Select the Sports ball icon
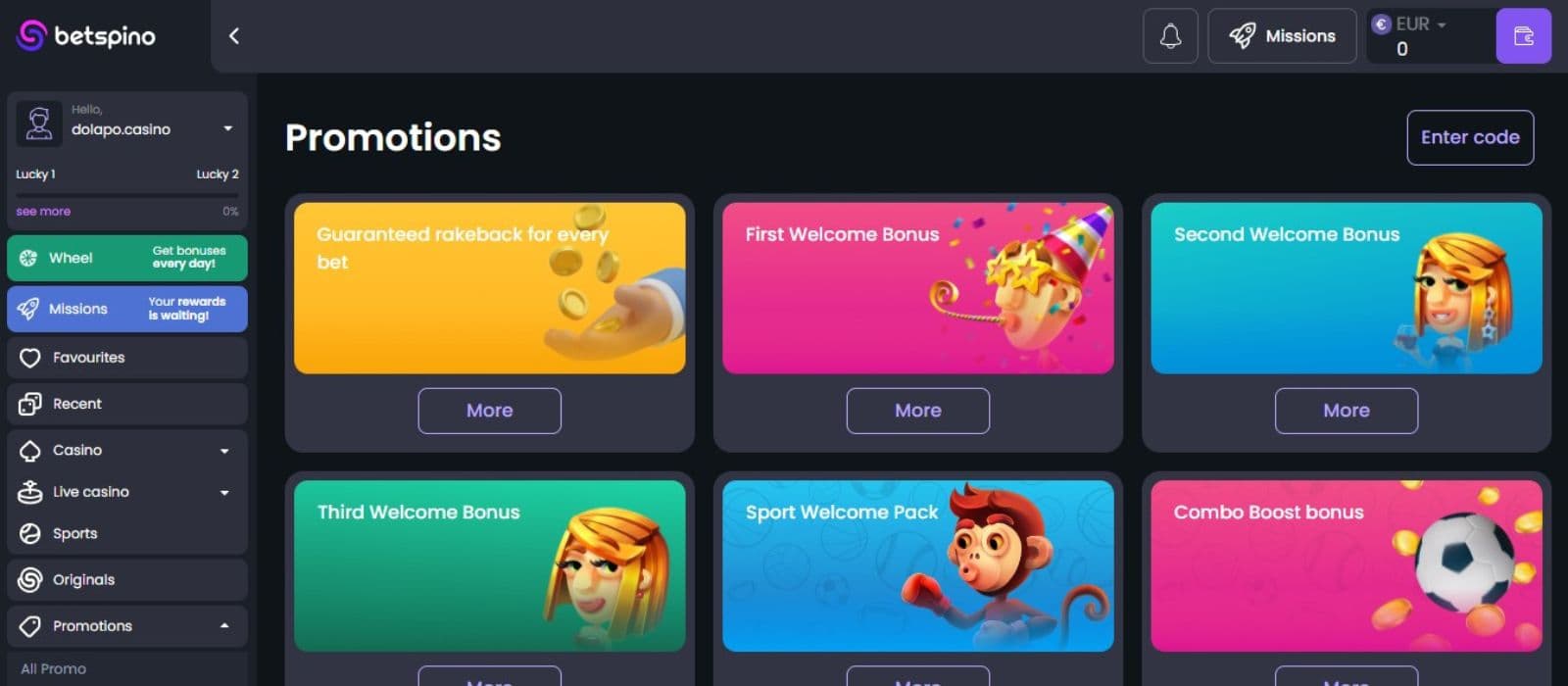The height and width of the screenshot is (686, 1568). (30, 533)
